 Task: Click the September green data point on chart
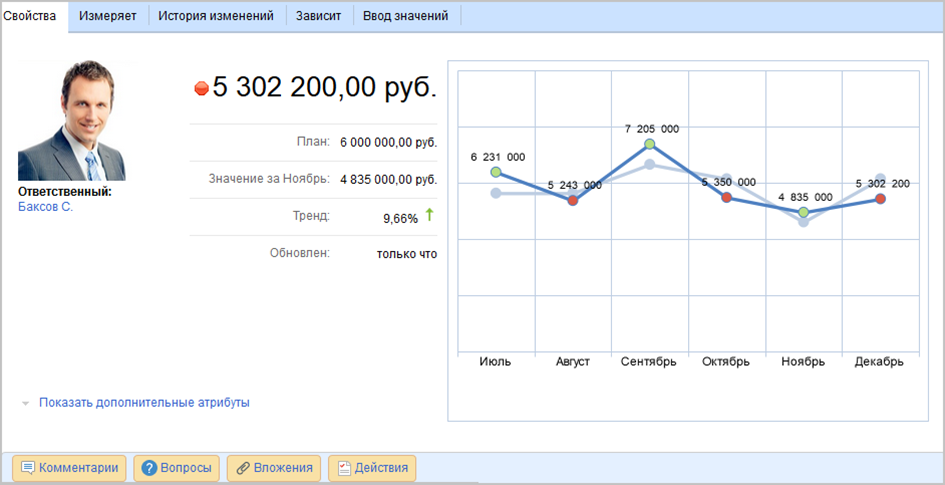coord(649,144)
